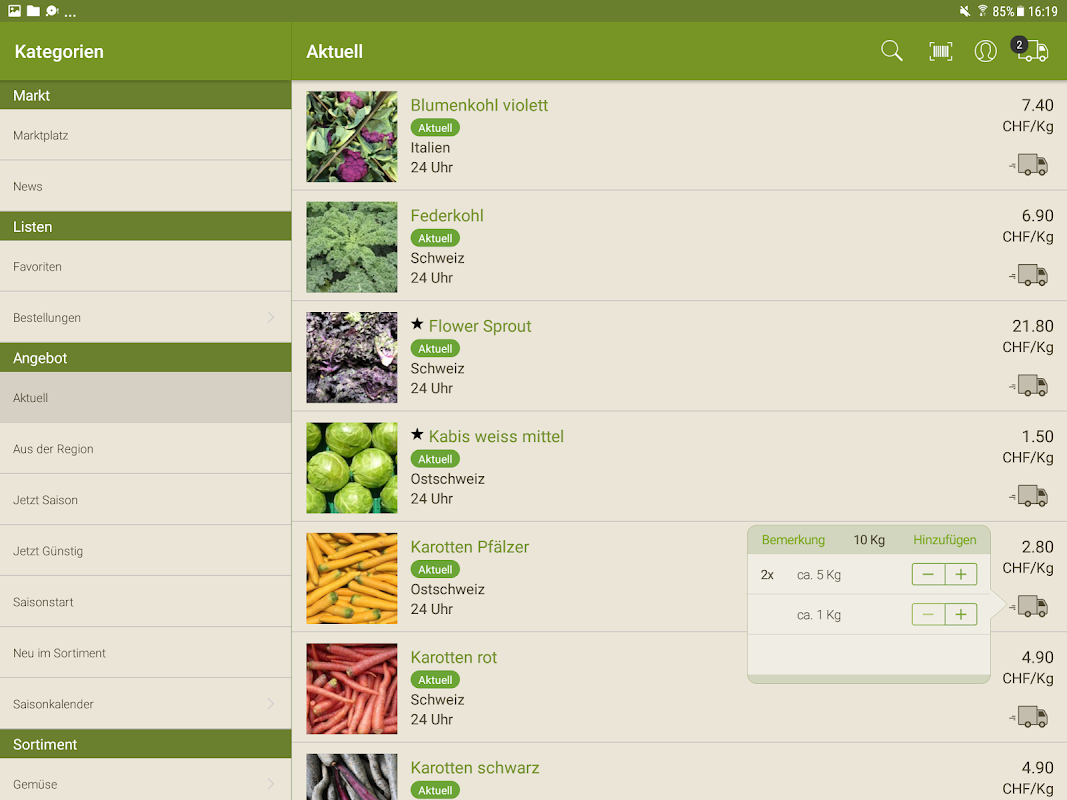Open Aus der Region
This screenshot has width=1067, height=800.
(x=146, y=448)
